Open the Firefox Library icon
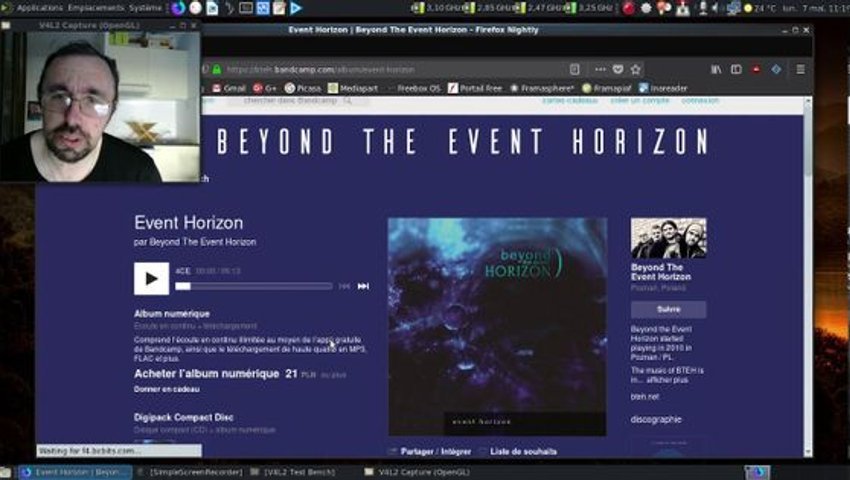Image resolution: width=850 pixels, height=480 pixels. [x=716, y=69]
